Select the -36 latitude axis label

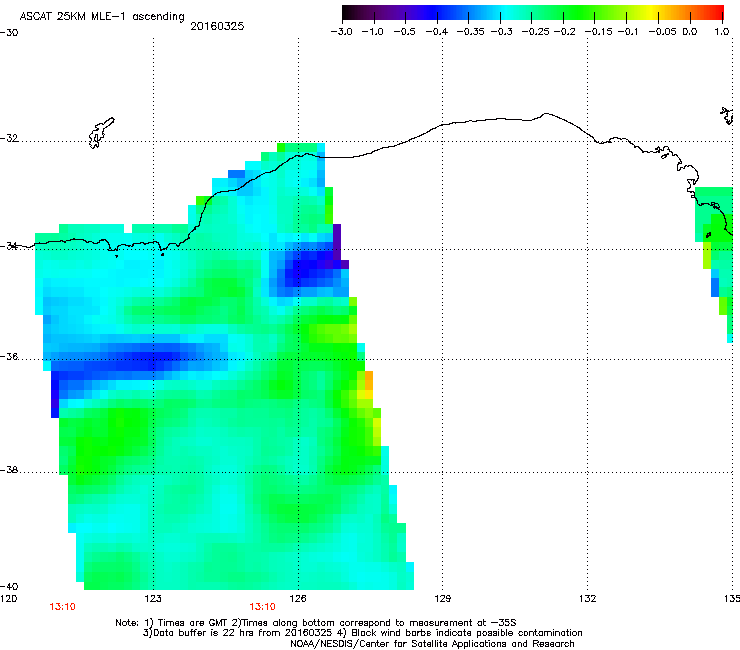[x=9, y=356]
